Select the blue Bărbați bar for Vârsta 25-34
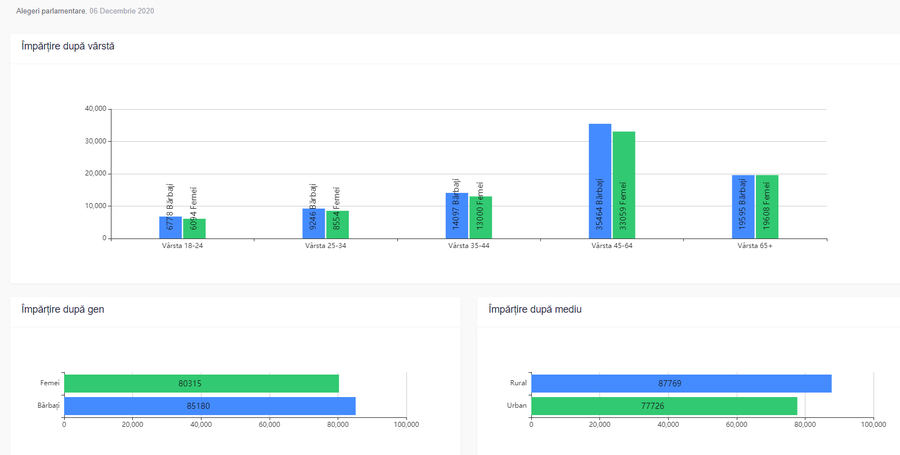Screen dimensions: 900x455 click(313, 224)
